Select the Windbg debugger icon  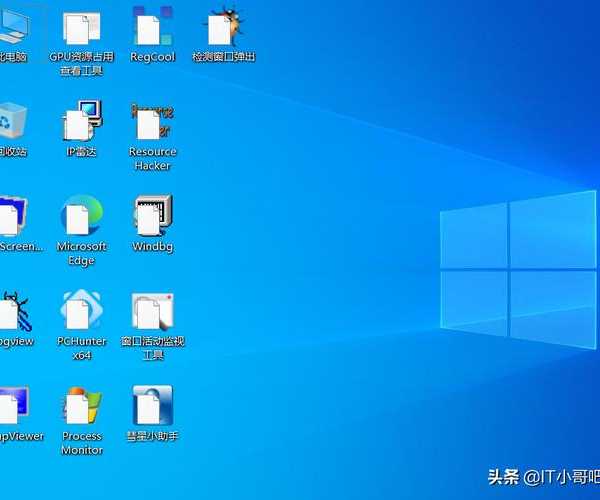(152, 217)
